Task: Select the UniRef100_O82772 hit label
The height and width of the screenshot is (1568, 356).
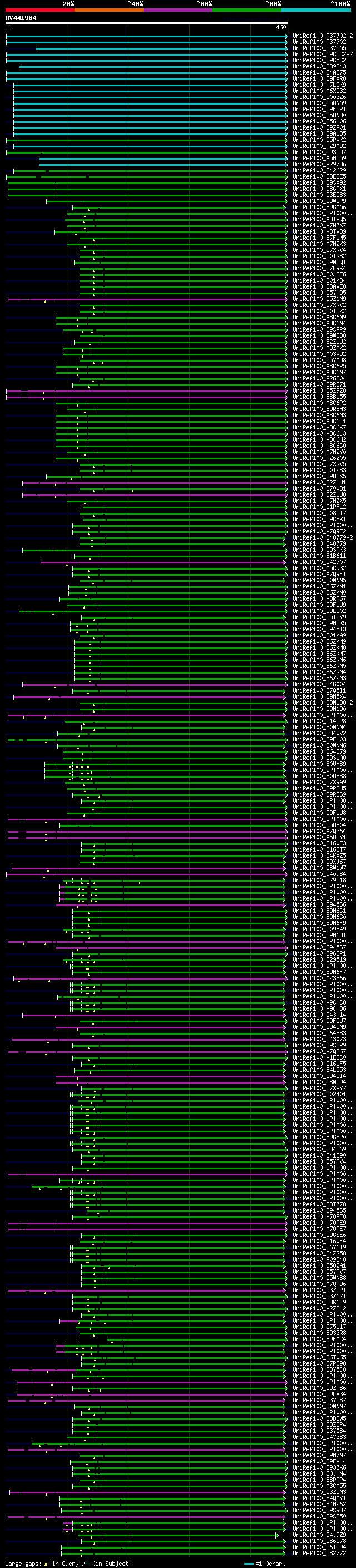Action: [x=319, y=1553]
